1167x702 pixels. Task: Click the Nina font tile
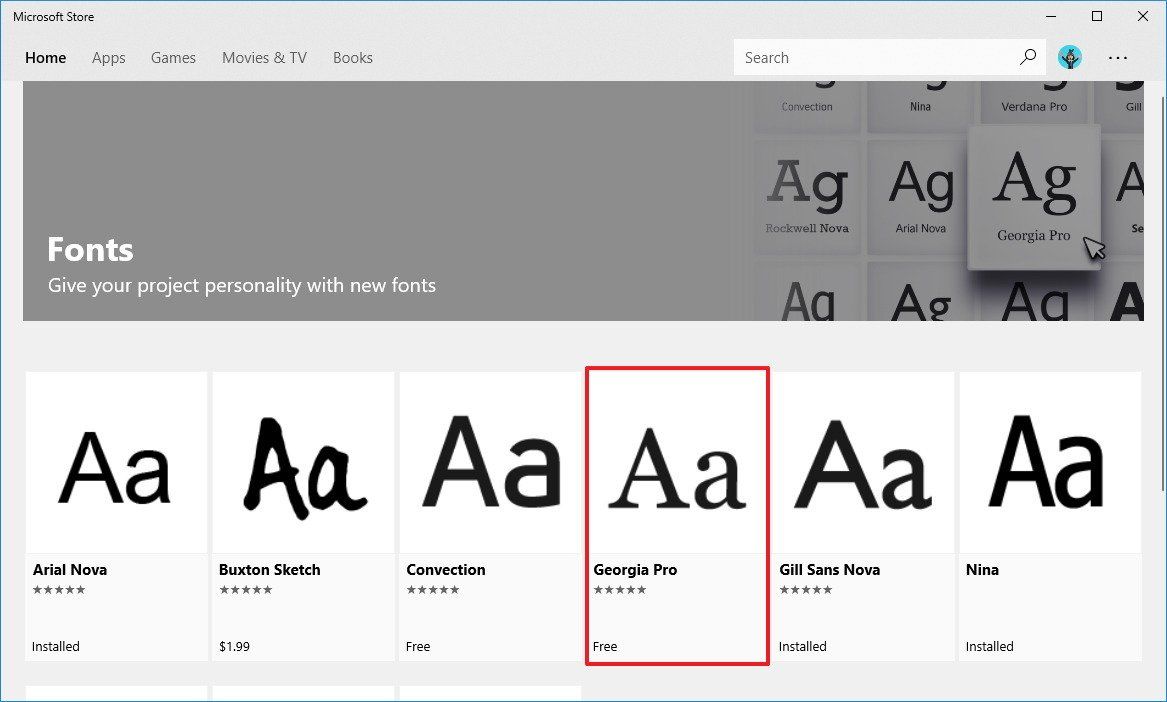point(1050,463)
